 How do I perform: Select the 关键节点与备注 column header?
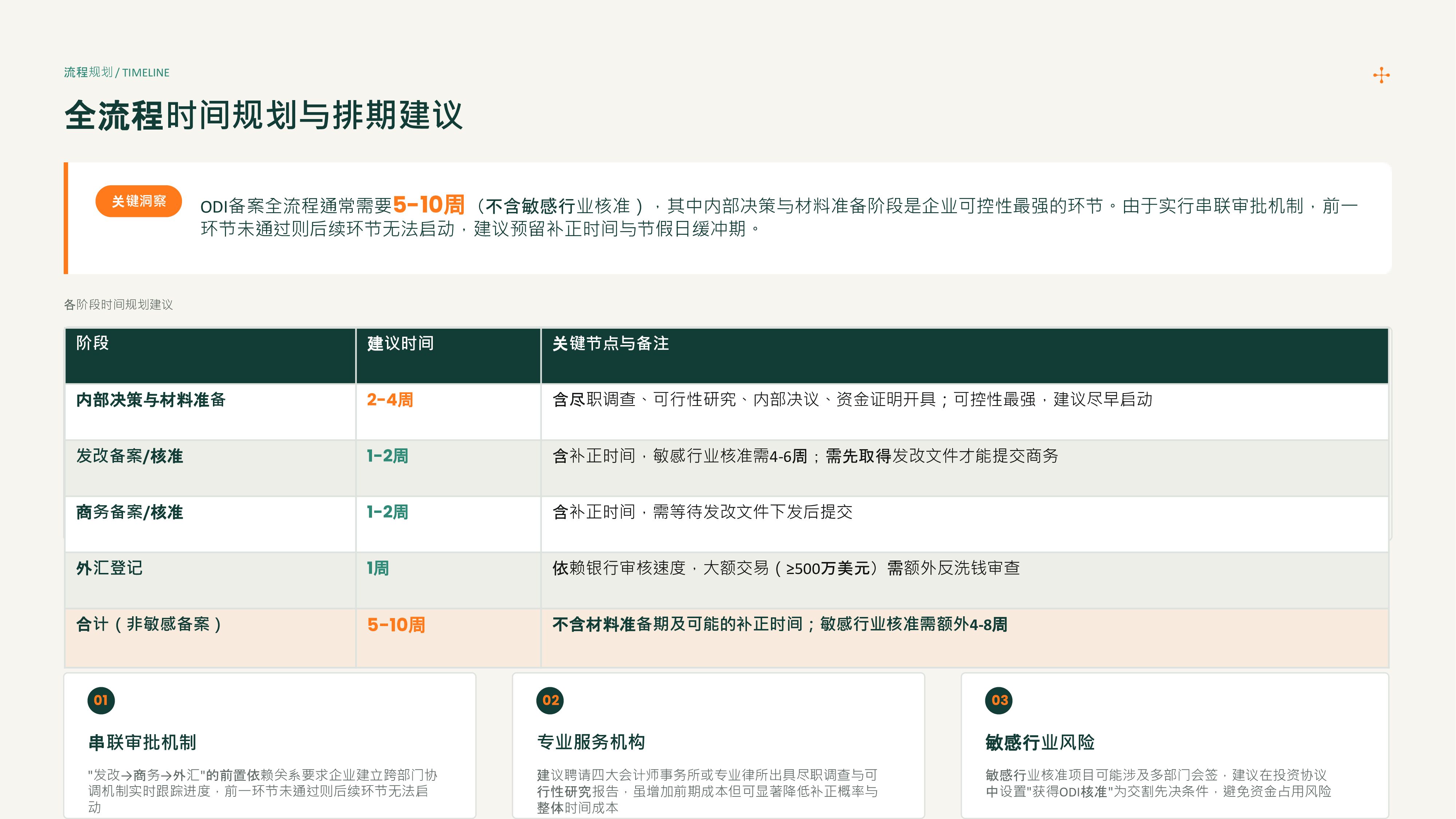(x=610, y=343)
